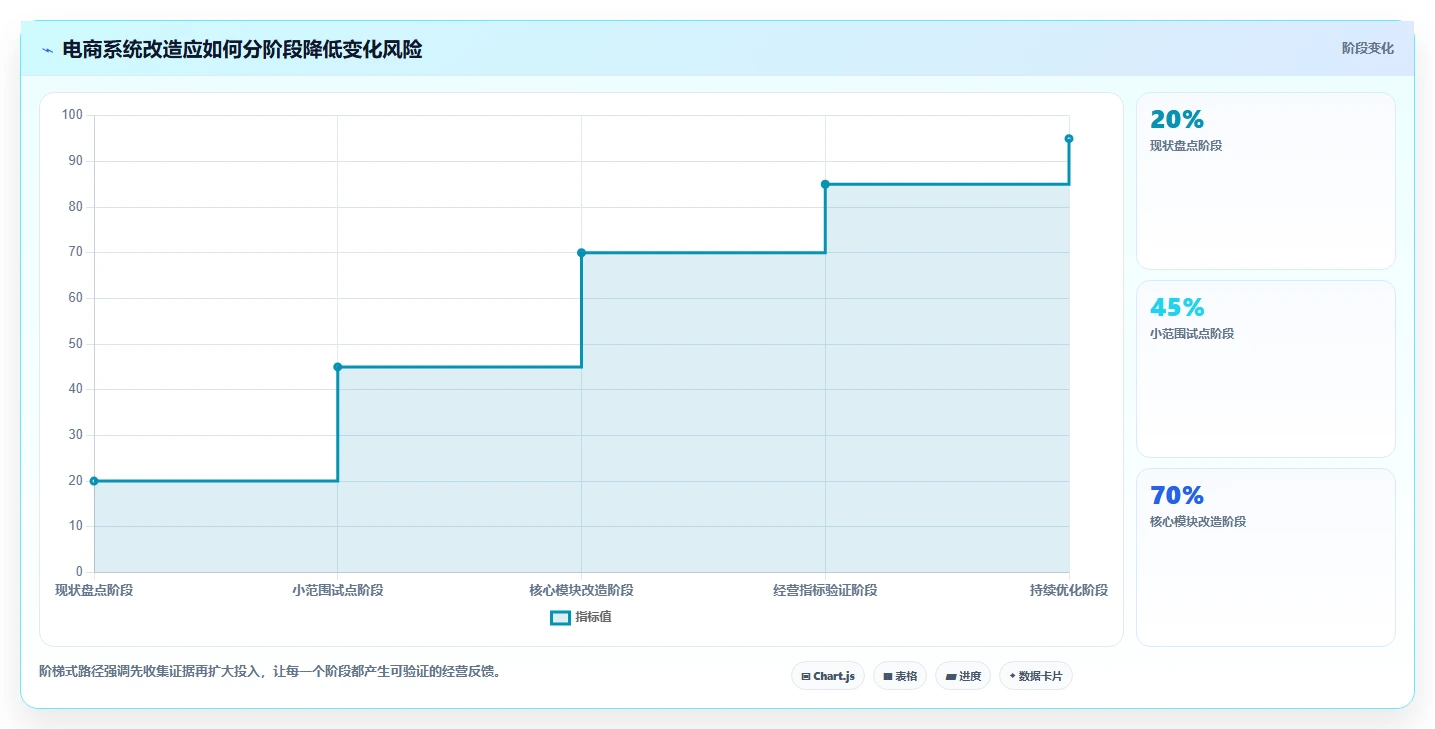Click x-axis label 经营指标验证阶段

(x=825, y=590)
